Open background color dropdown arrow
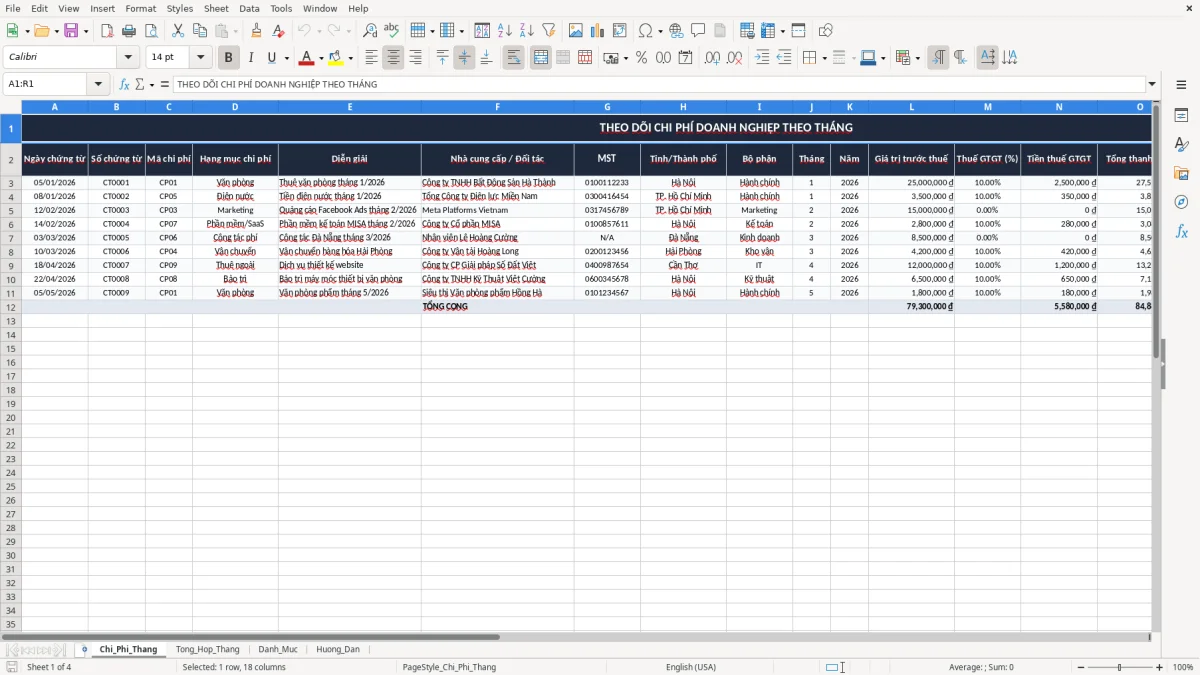Screen dimensions: 1200x675 [x=350, y=58]
